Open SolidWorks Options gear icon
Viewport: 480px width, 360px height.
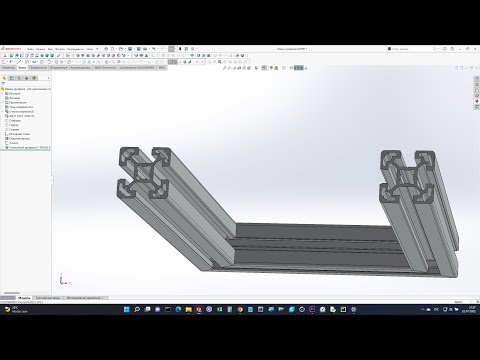[193, 49]
